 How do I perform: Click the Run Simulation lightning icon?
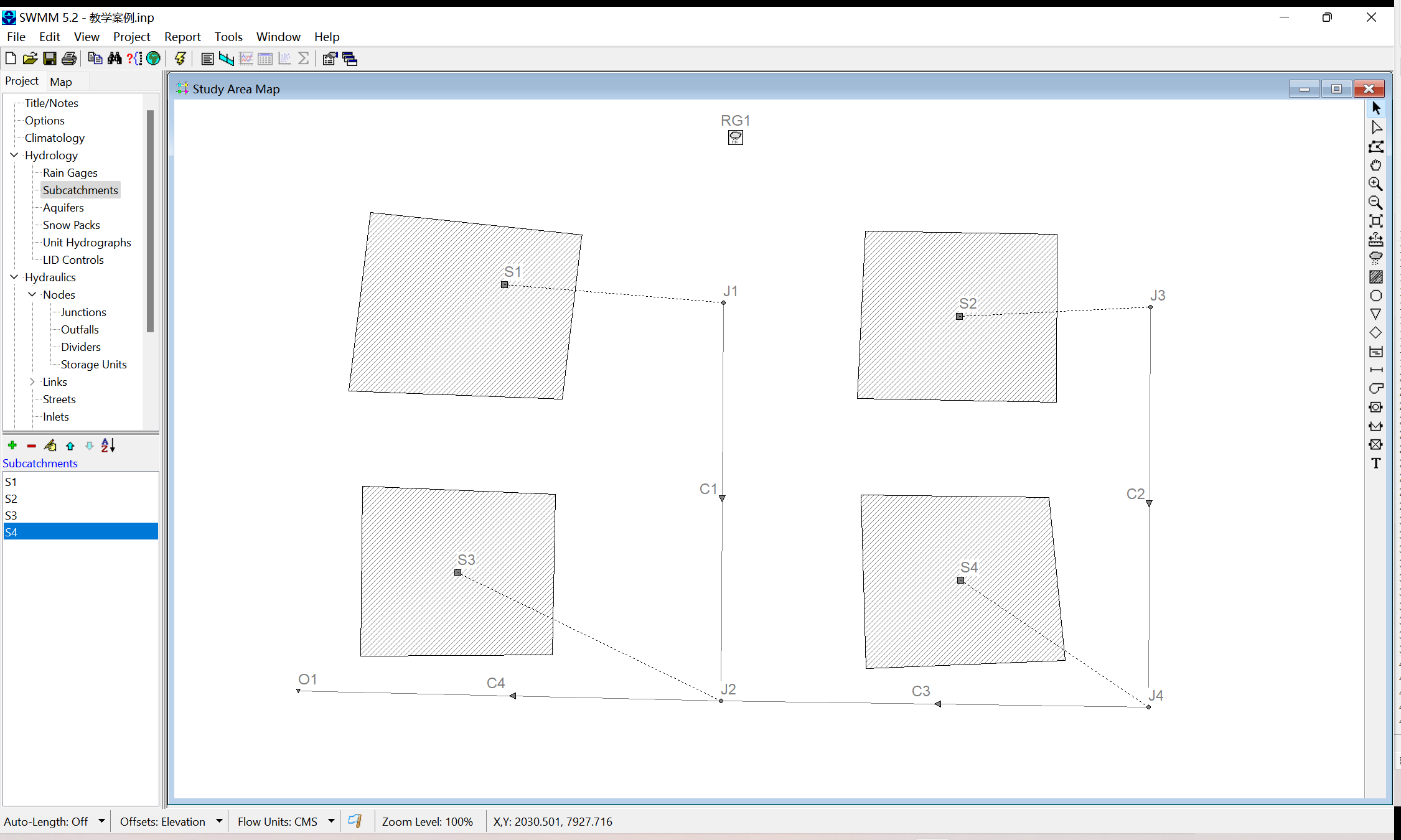[180, 58]
